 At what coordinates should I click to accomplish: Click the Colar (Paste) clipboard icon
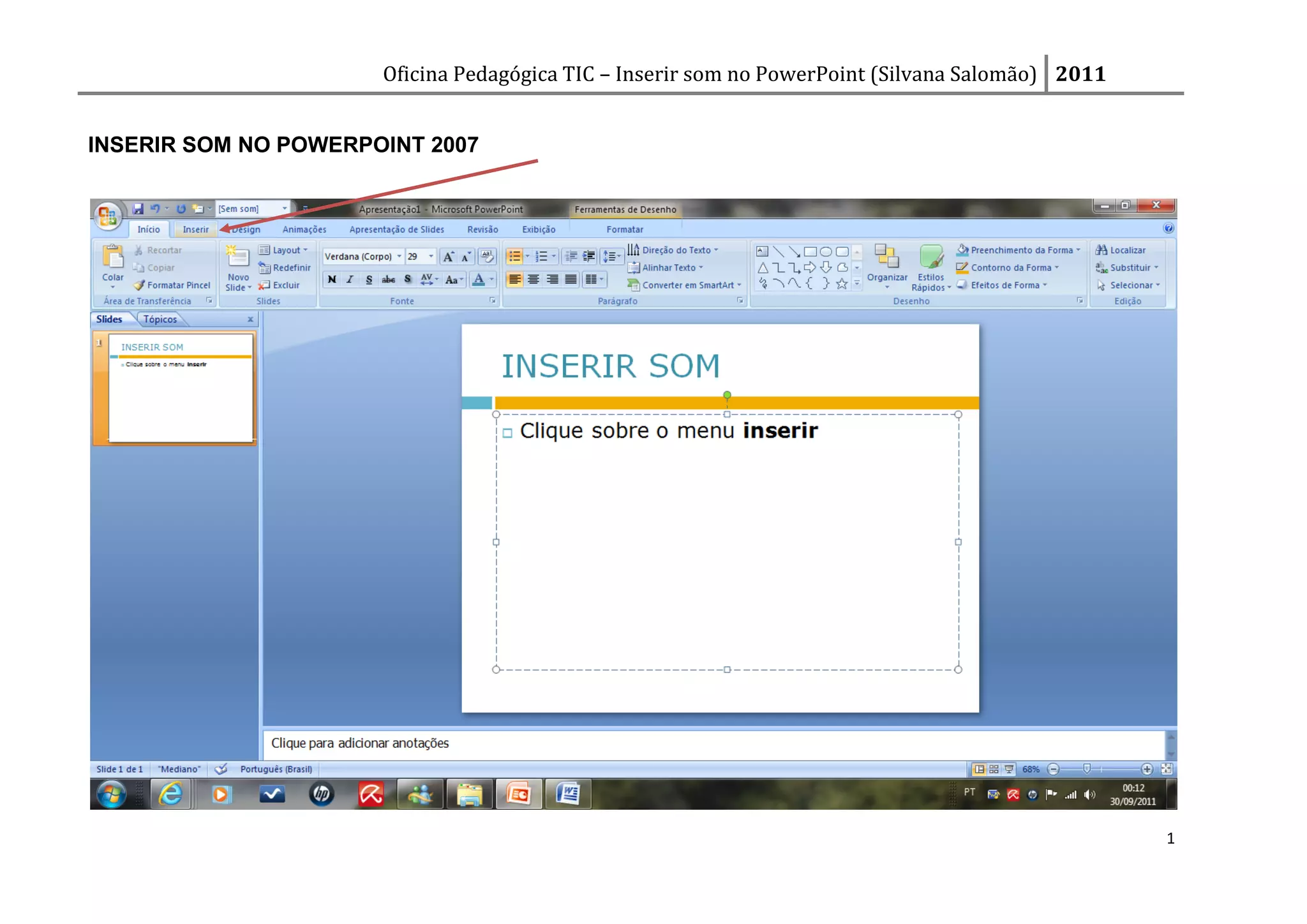click(x=113, y=257)
